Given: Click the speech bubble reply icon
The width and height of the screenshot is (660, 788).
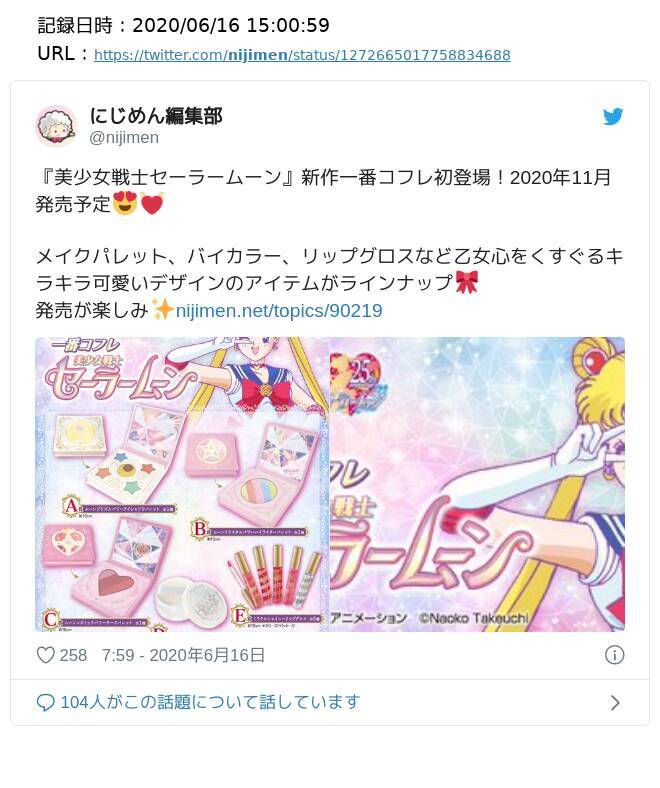Looking at the screenshot, I should coord(46,702).
